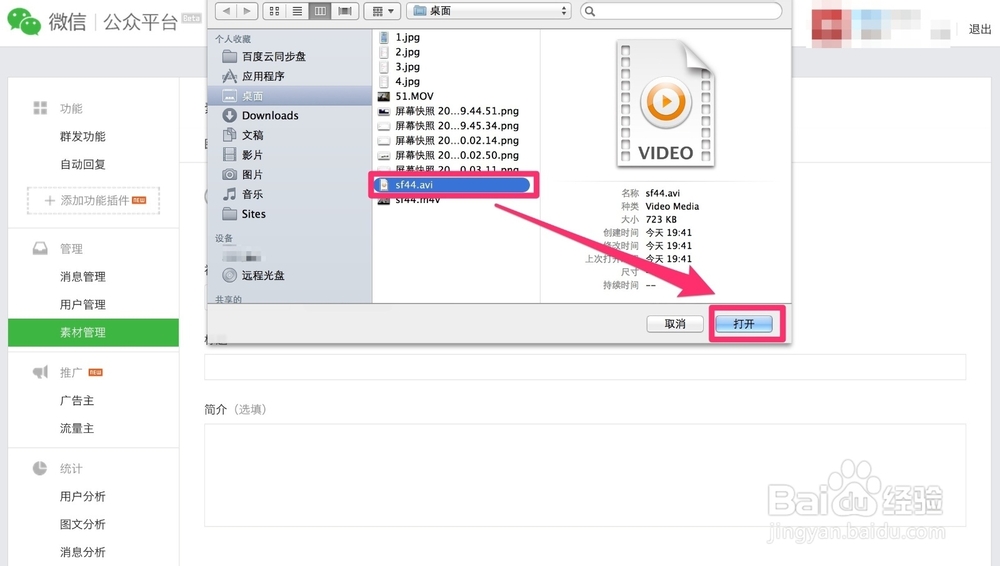Switch file dialog to icon view
1000x566 pixels.
274,11
